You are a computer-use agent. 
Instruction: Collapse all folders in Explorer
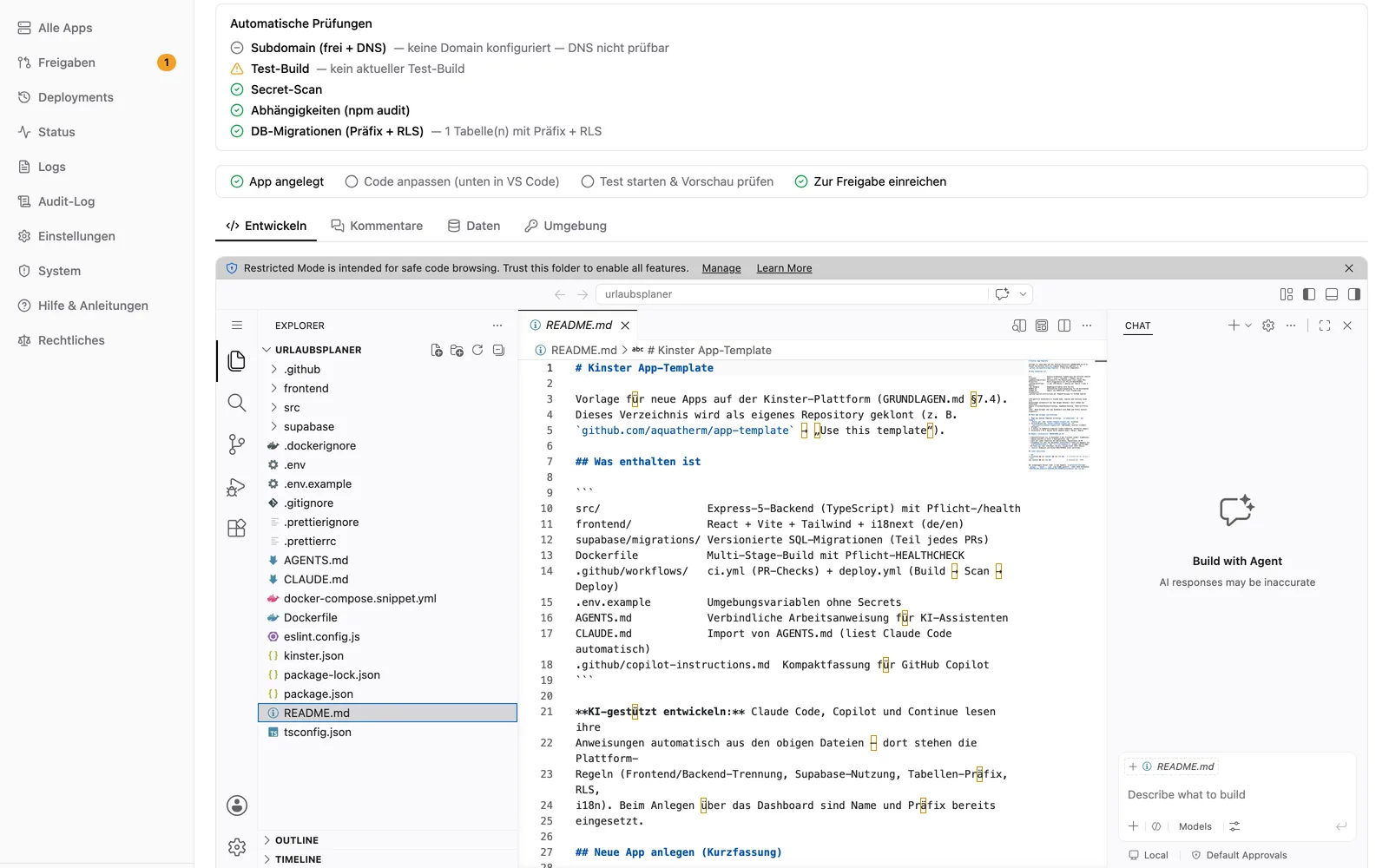click(498, 350)
